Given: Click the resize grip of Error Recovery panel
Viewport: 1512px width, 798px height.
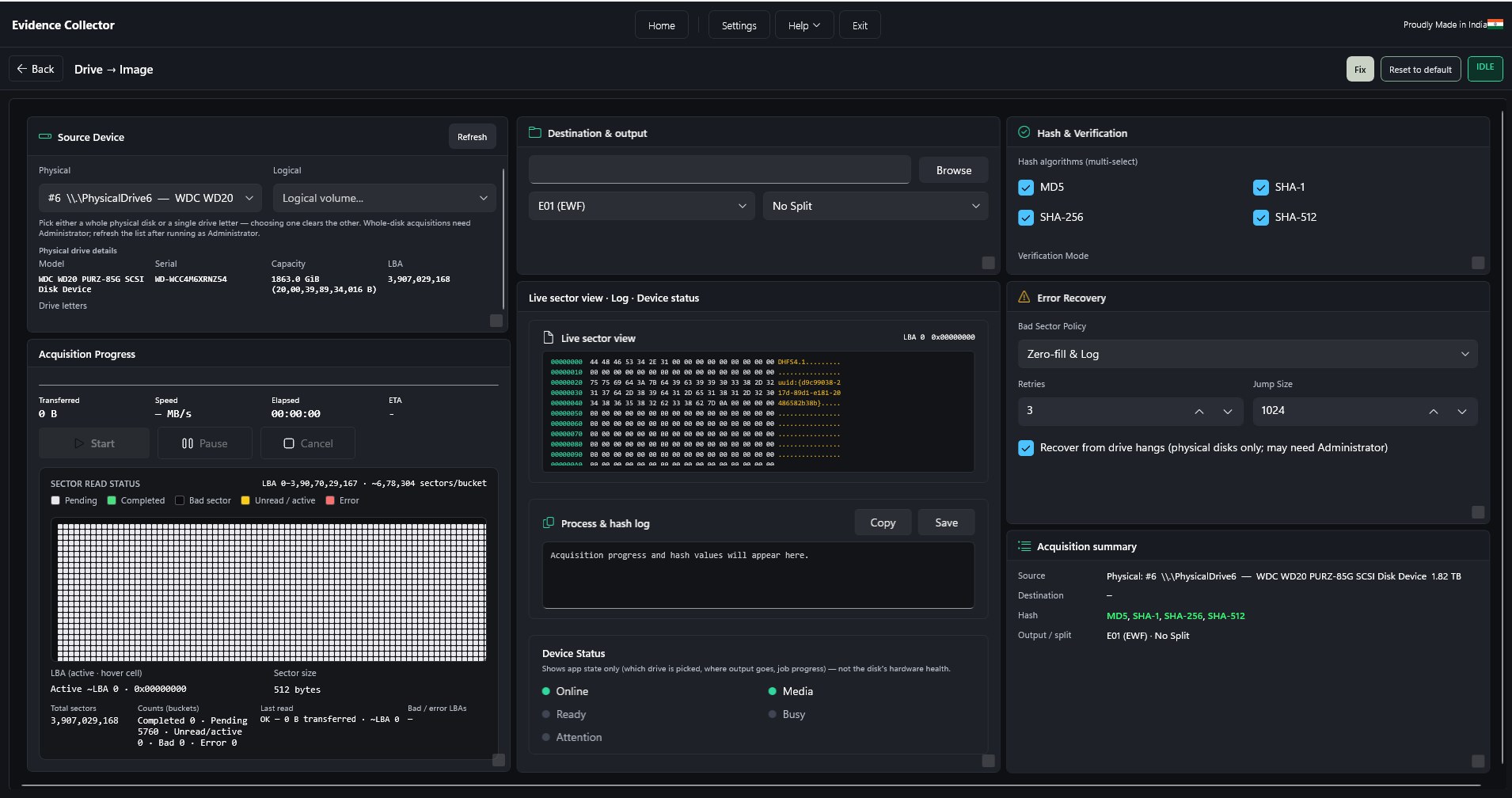Looking at the screenshot, I should point(1478,512).
